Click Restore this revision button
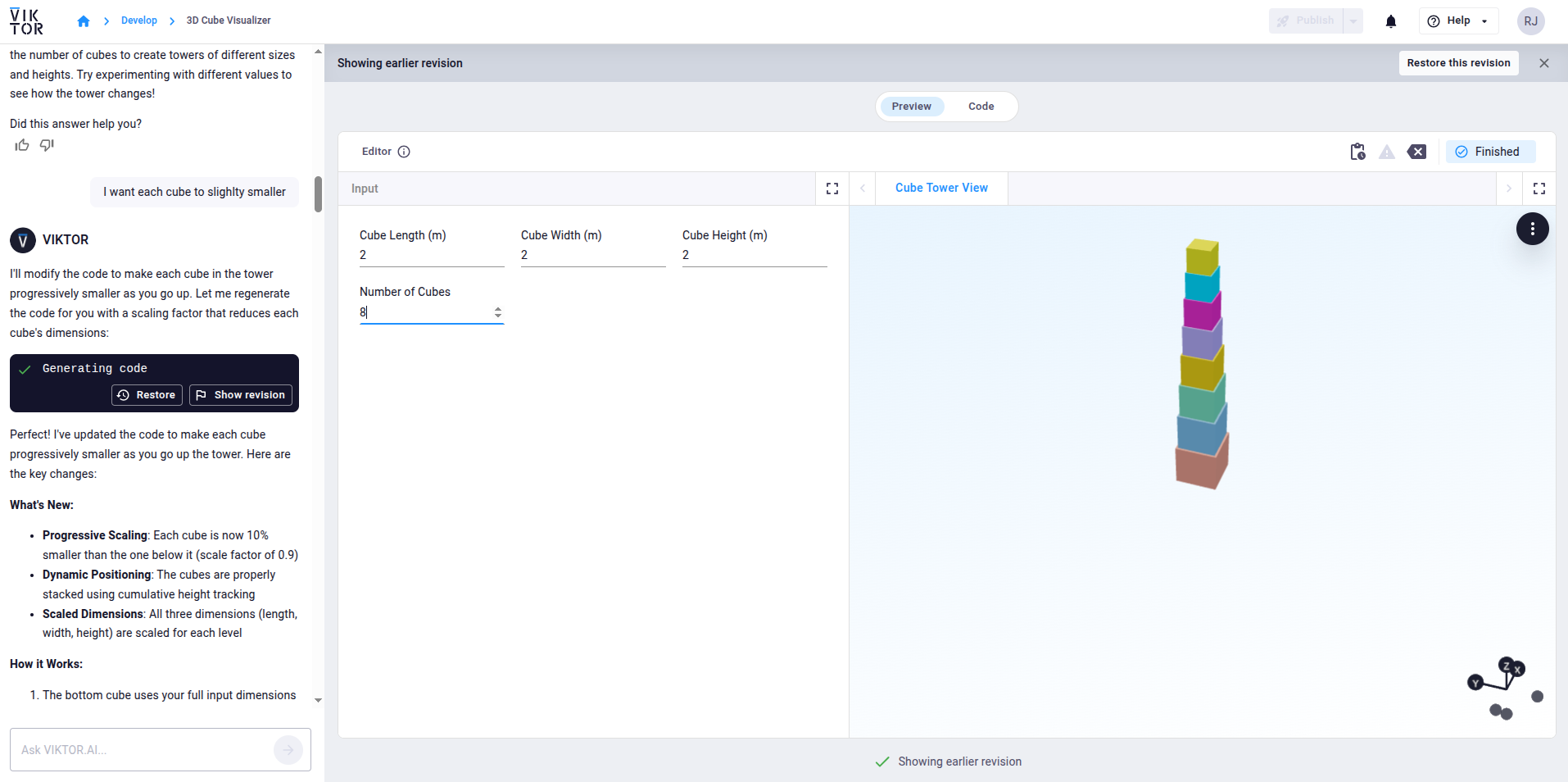 1458,63
